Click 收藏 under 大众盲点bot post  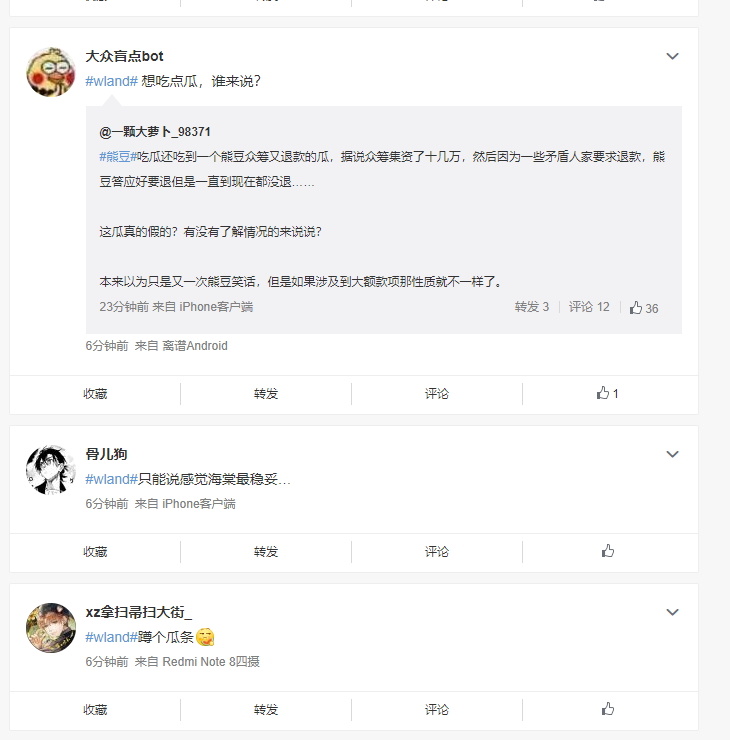[95, 394]
